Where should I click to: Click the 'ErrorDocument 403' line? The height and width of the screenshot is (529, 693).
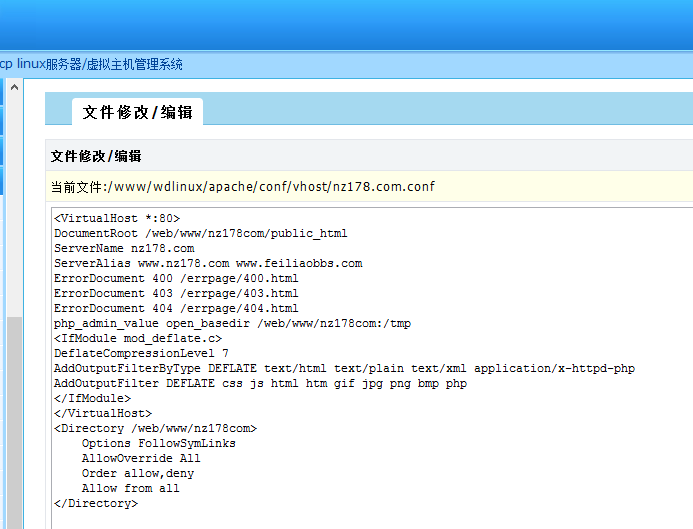176,293
